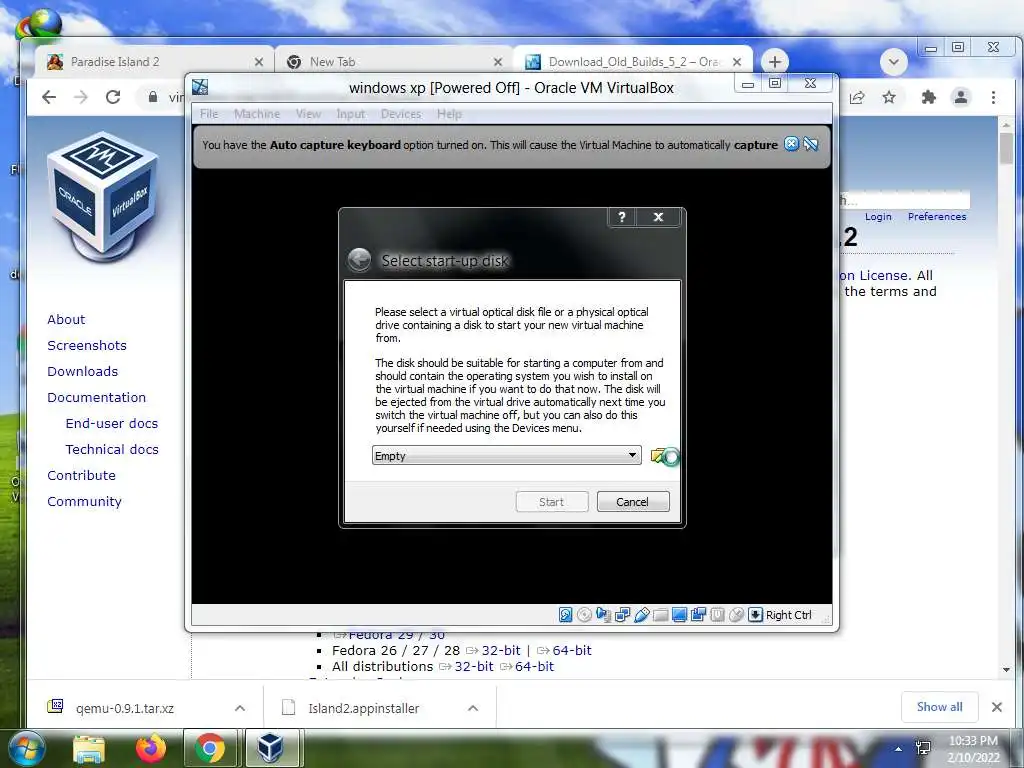Screen dimensions: 1024x768
Task: Open the View menu
Action: point(308,114)
